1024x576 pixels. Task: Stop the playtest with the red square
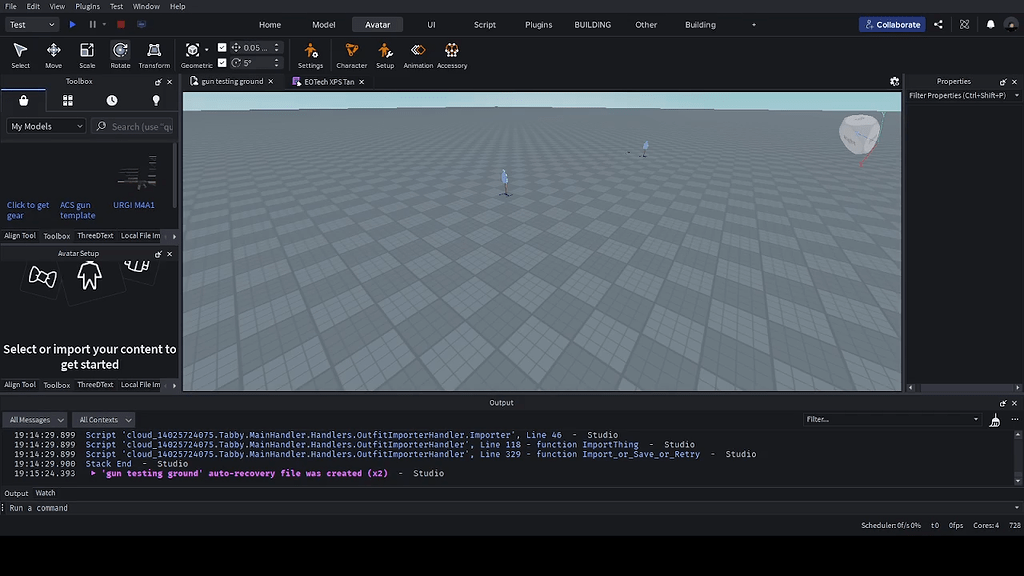tap(121, 25)
